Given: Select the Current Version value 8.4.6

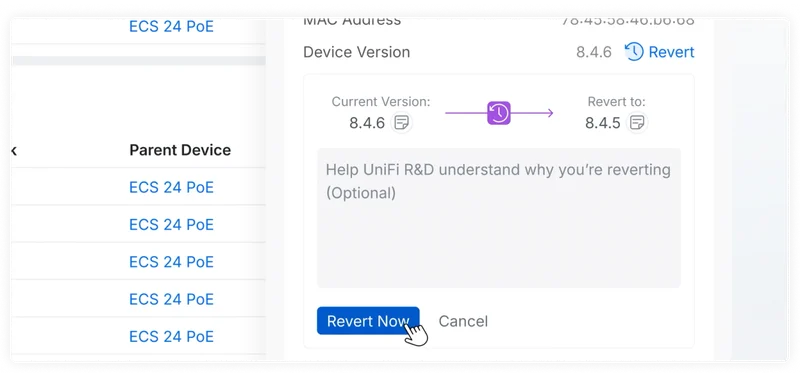Looking at the screenshot, I should pos(367,123).
